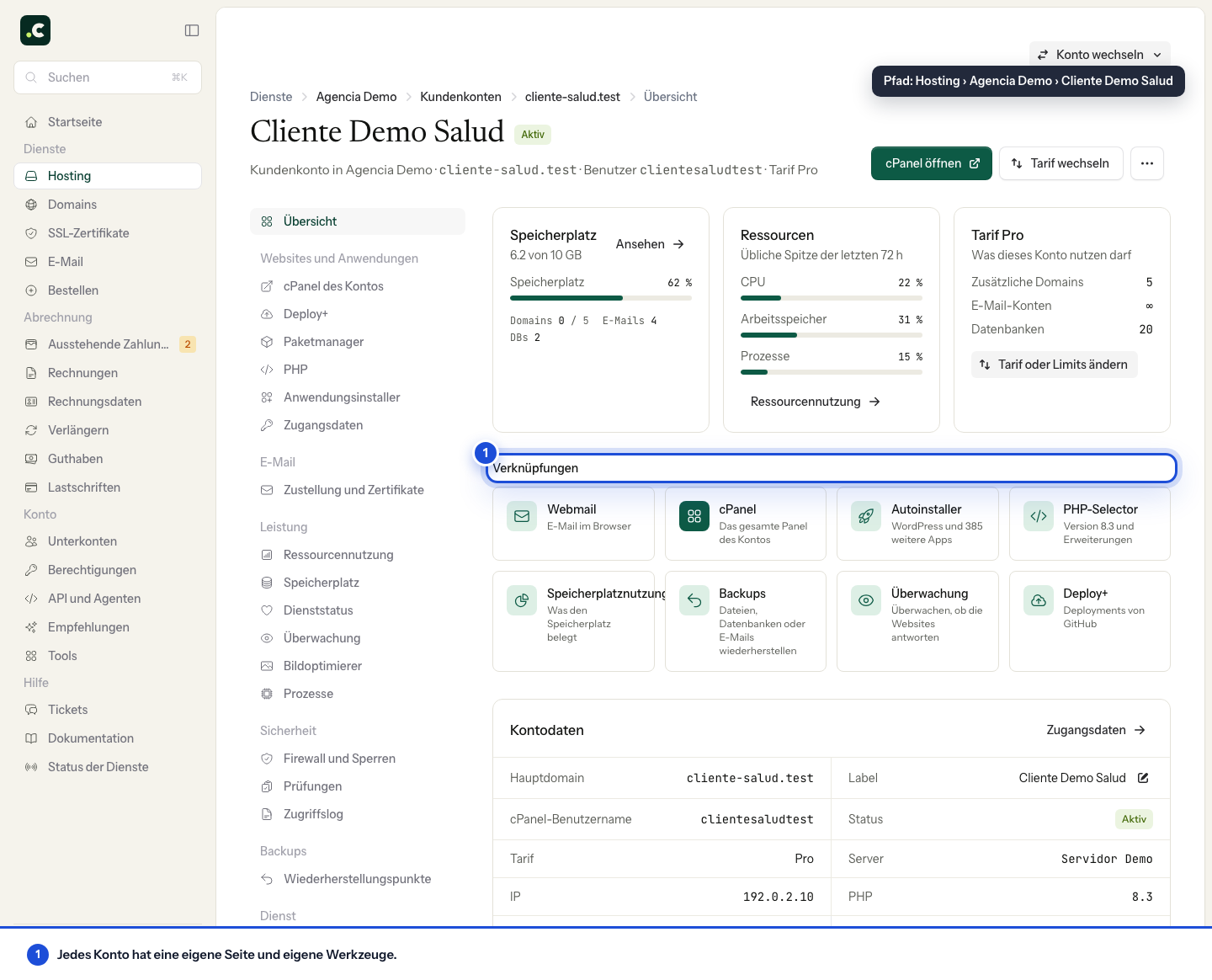Focus the Suchen search field
Screen dimensions: 1212x980
pyautogui.click(x=108, y=77)
